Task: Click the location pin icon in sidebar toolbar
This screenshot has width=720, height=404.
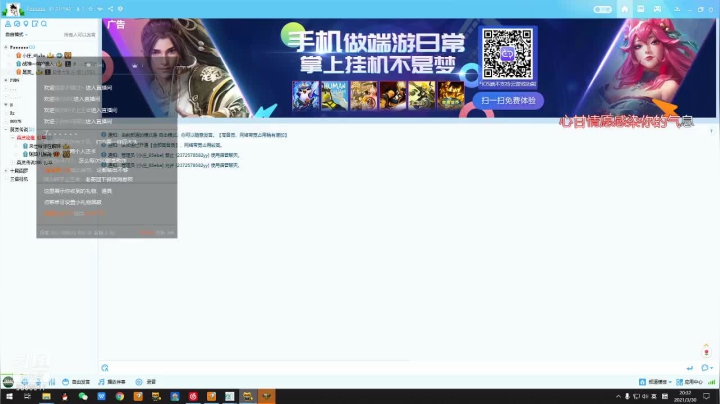Action: [x=26, y=24]
